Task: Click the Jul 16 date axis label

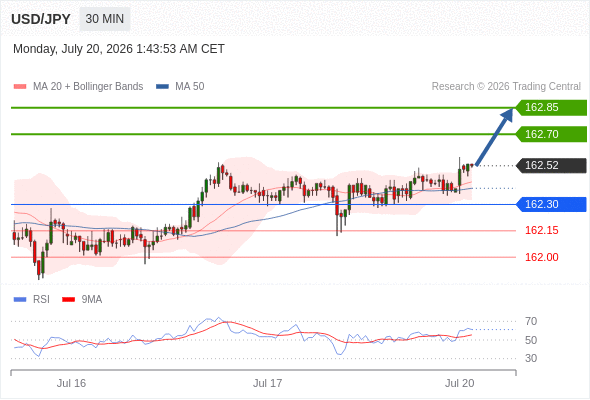Action: (71, 383)
